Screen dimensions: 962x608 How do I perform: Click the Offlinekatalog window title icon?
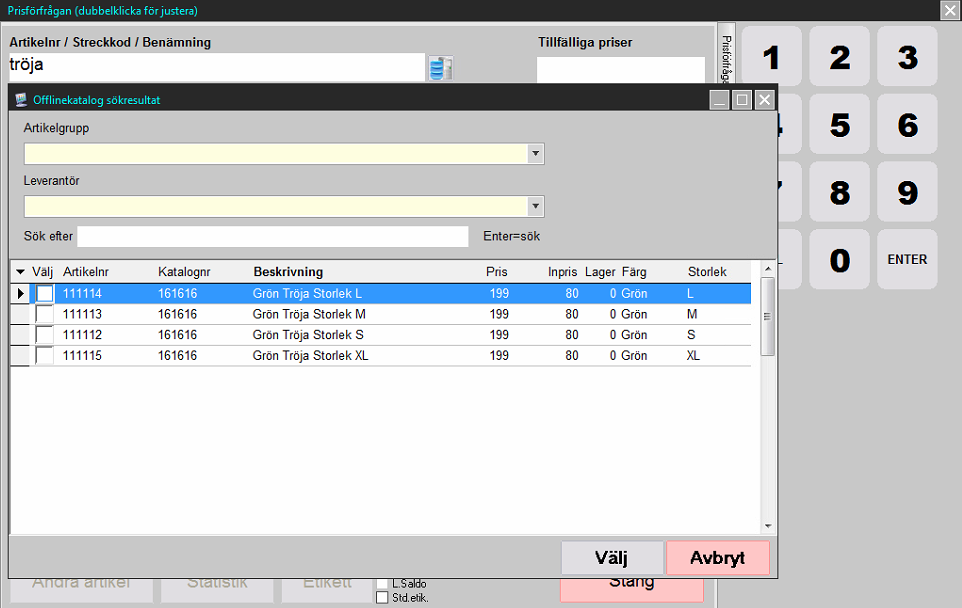pos(21,100)
